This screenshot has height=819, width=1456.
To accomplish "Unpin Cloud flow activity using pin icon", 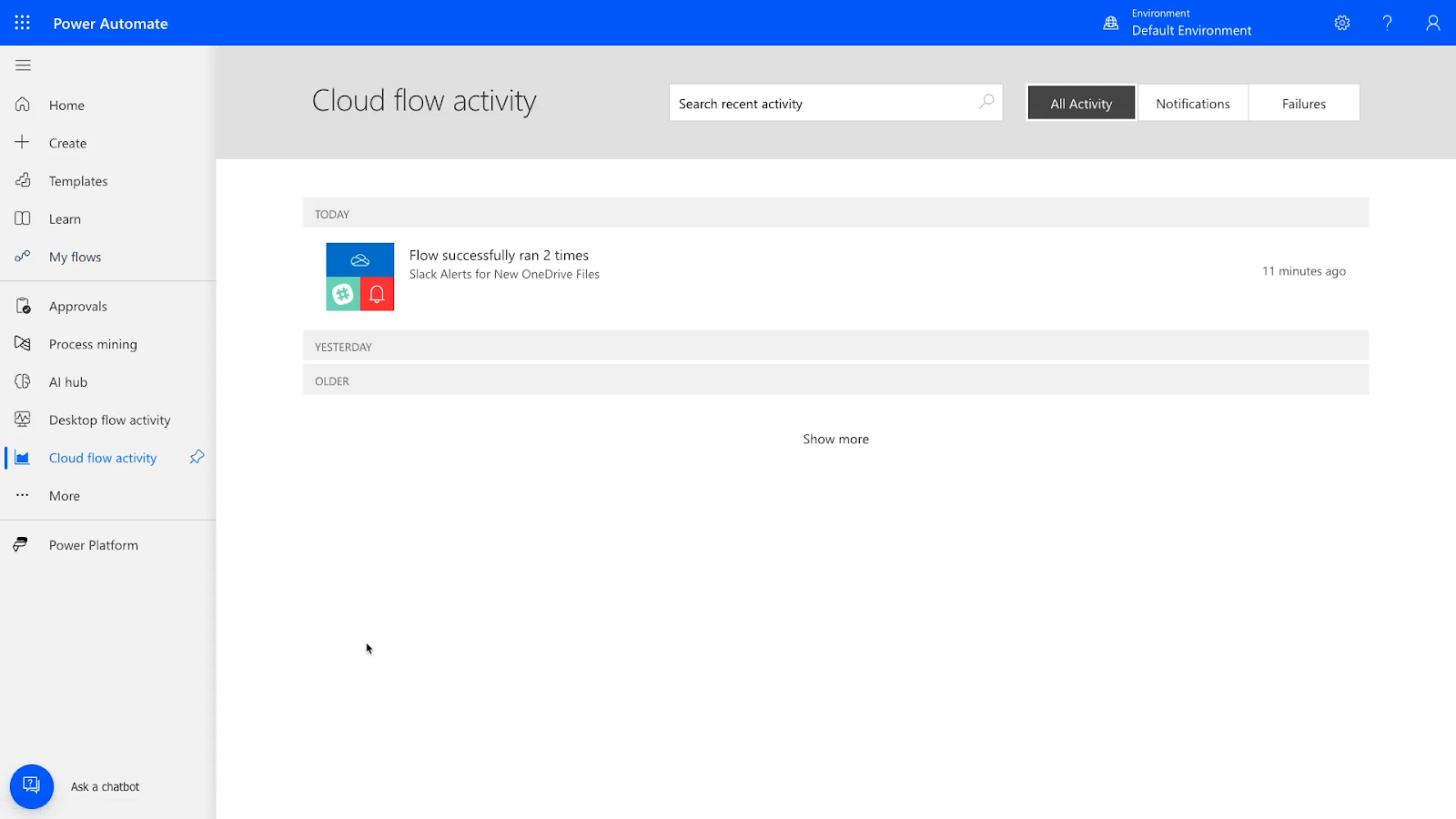I will tap(197, 457).
